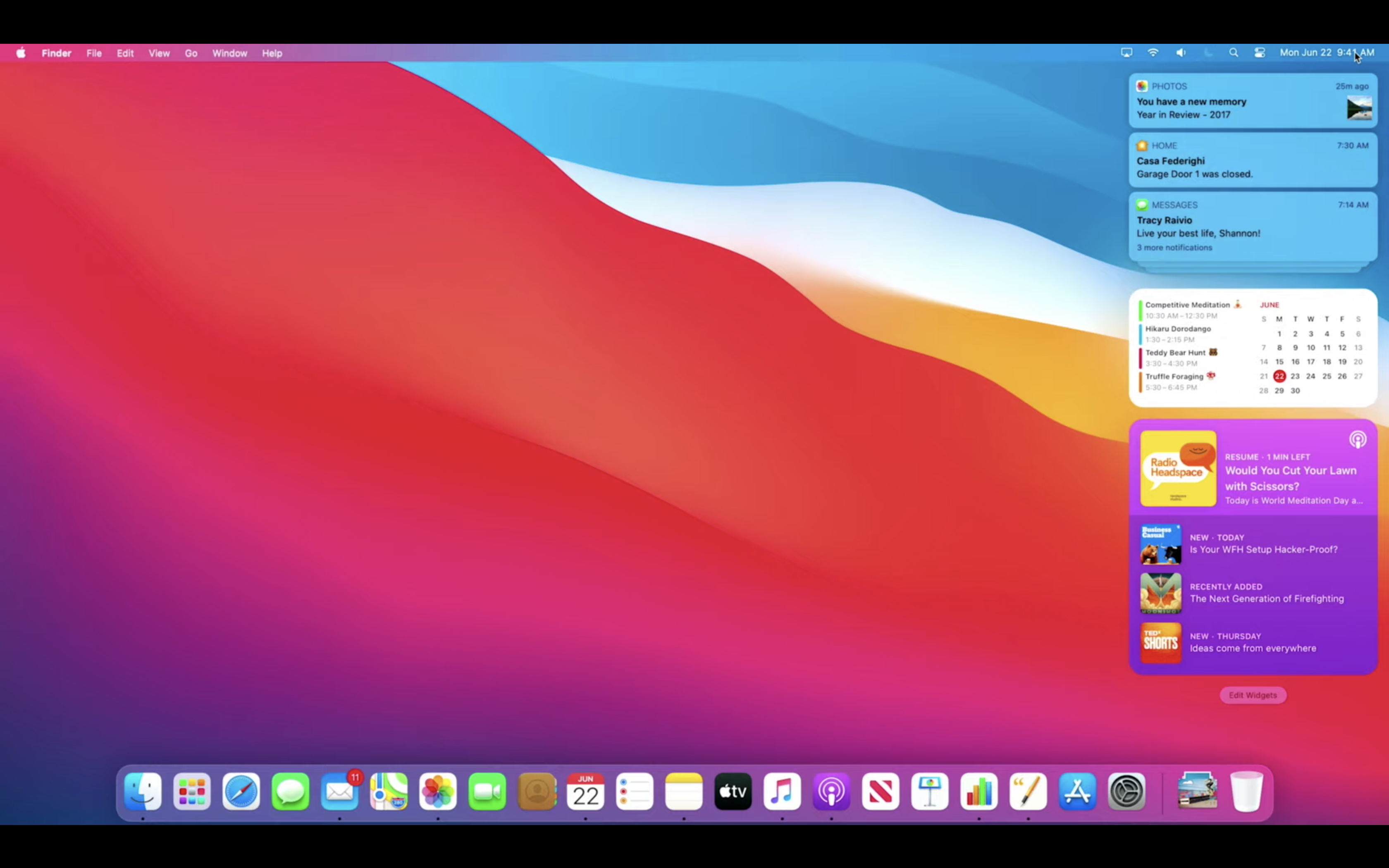Open Safari from the Dock
Image resolution: width=1389 pixels, height=868 pixels.
(241, 792)
